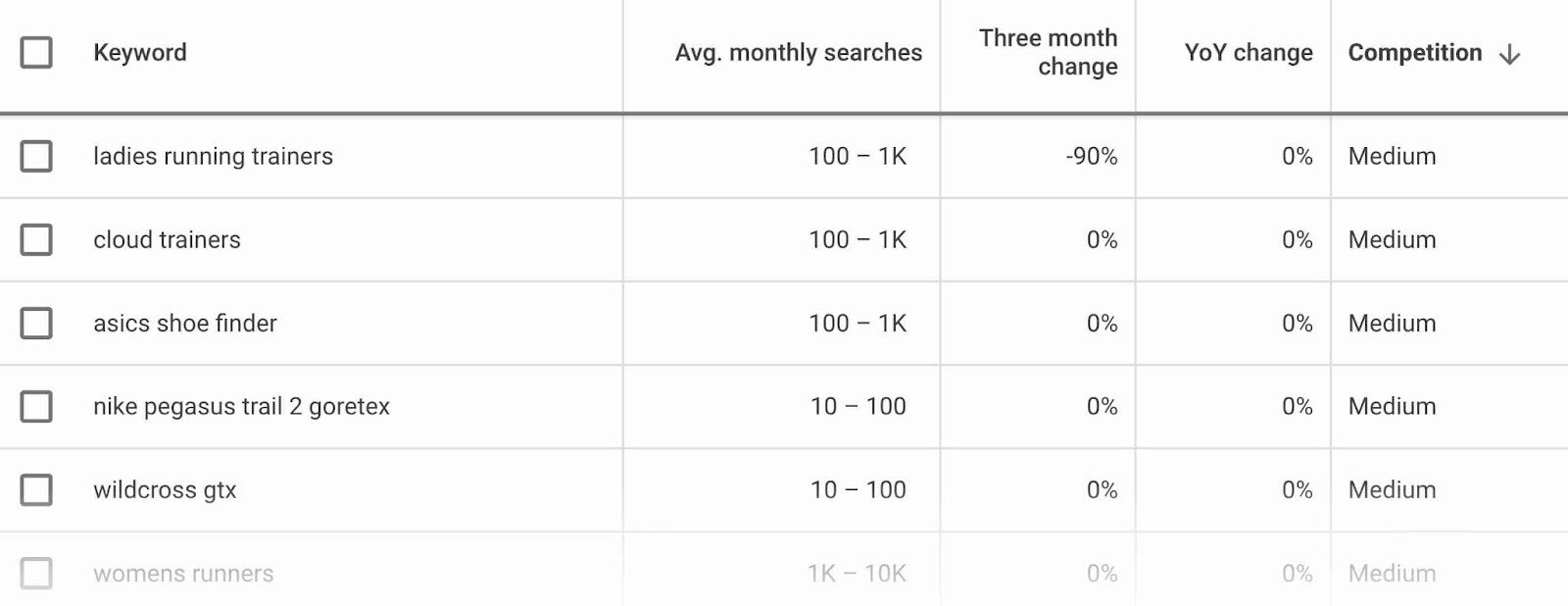Select the cloud trainers row checkbox
The height and width of the screenshot is (606, 1568).
36,239
